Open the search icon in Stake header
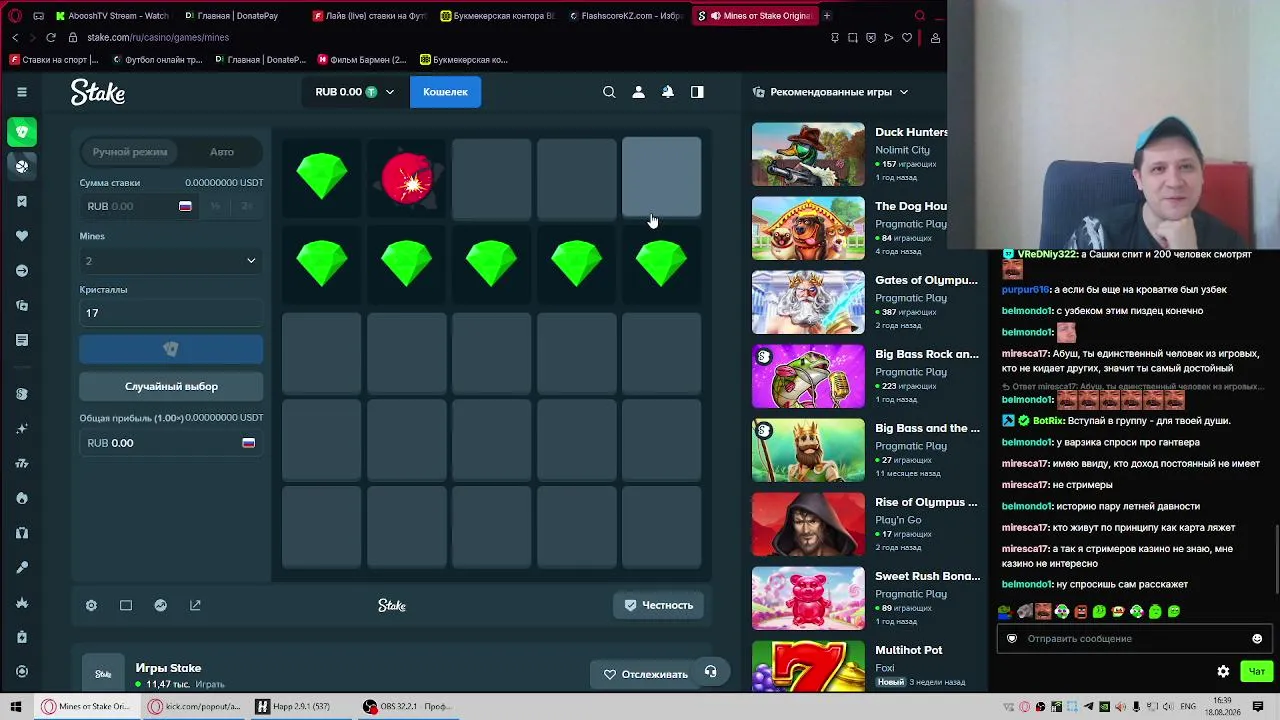This screenshot has width=1280, height=720. point(609,92)
